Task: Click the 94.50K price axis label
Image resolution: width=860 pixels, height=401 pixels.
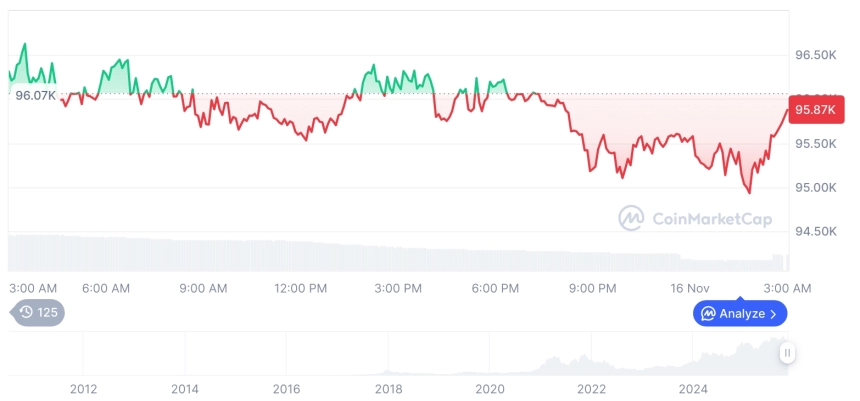Action: [815, 232]
